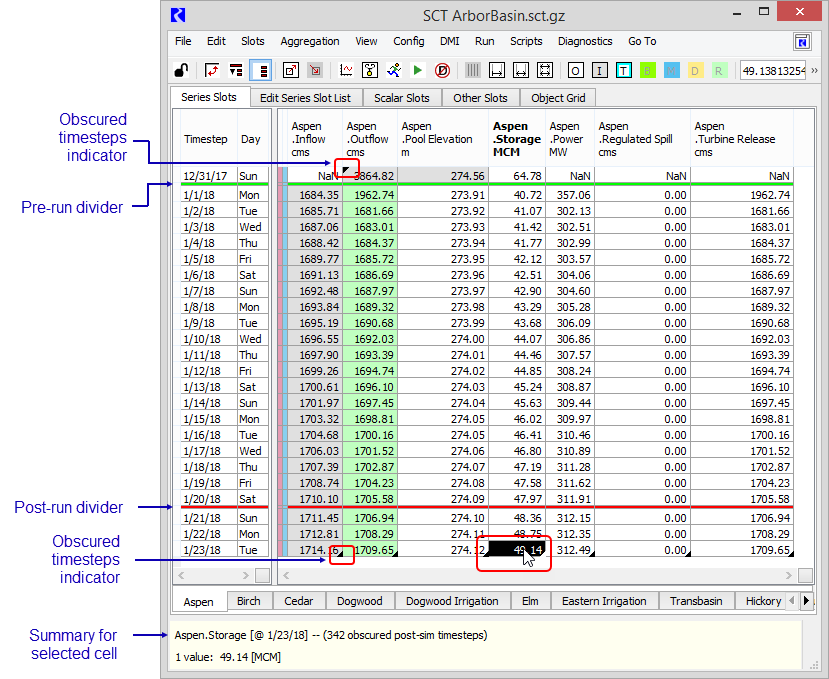
Task: Open the Aggregation menu
Action: pyautogui.click(x=310, y=42)
